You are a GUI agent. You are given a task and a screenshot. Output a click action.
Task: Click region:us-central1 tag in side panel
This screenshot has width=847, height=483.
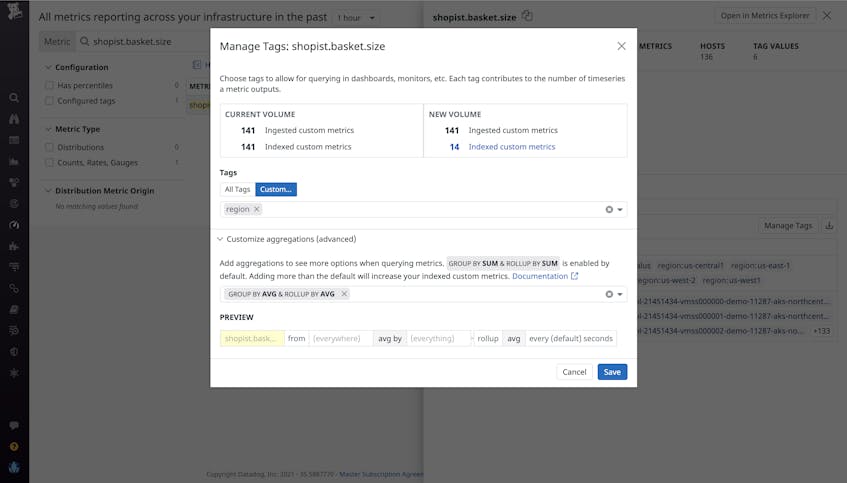click(690, 266)
